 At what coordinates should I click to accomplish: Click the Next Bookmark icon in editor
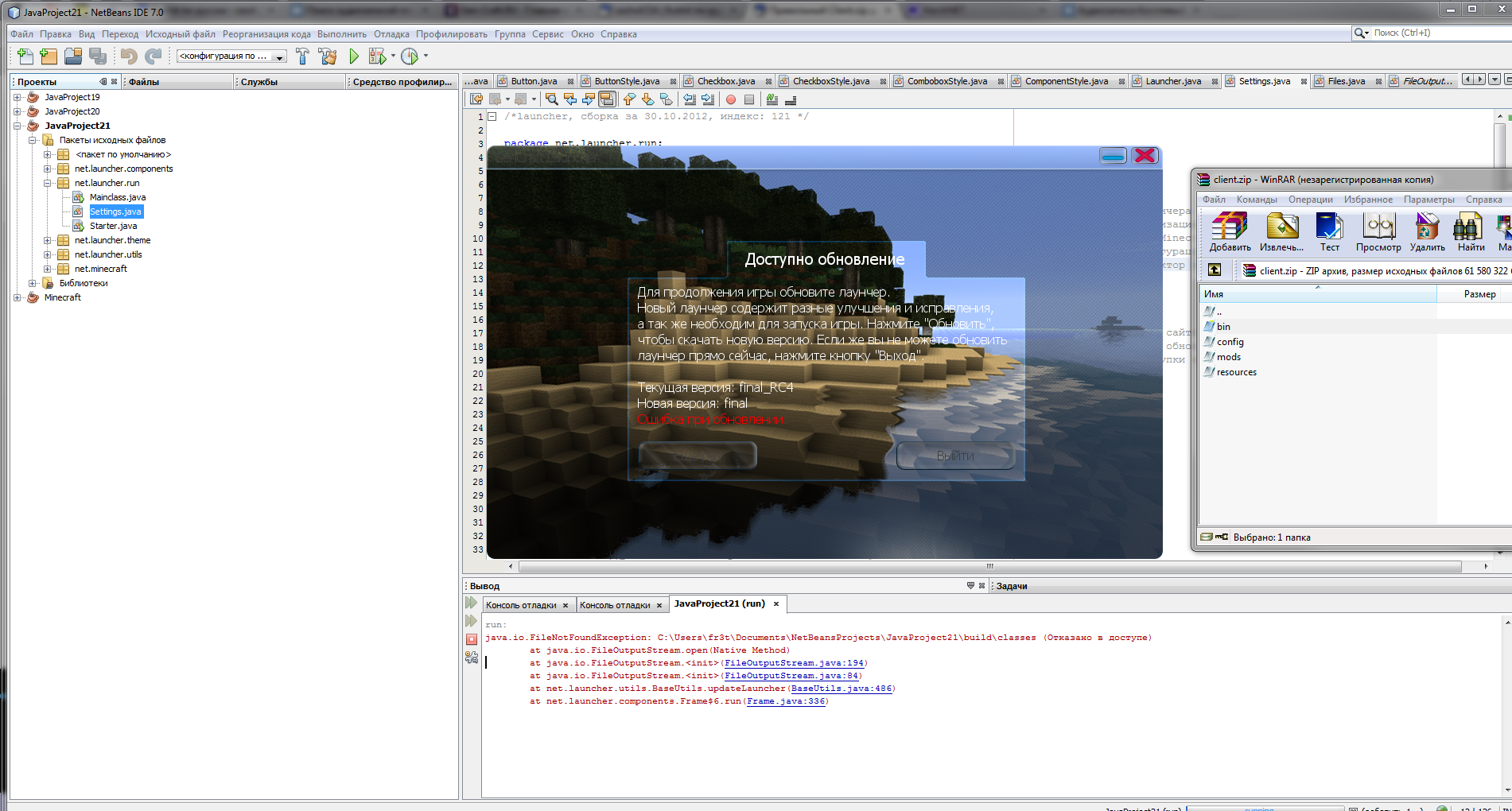(x=647, y=99)
